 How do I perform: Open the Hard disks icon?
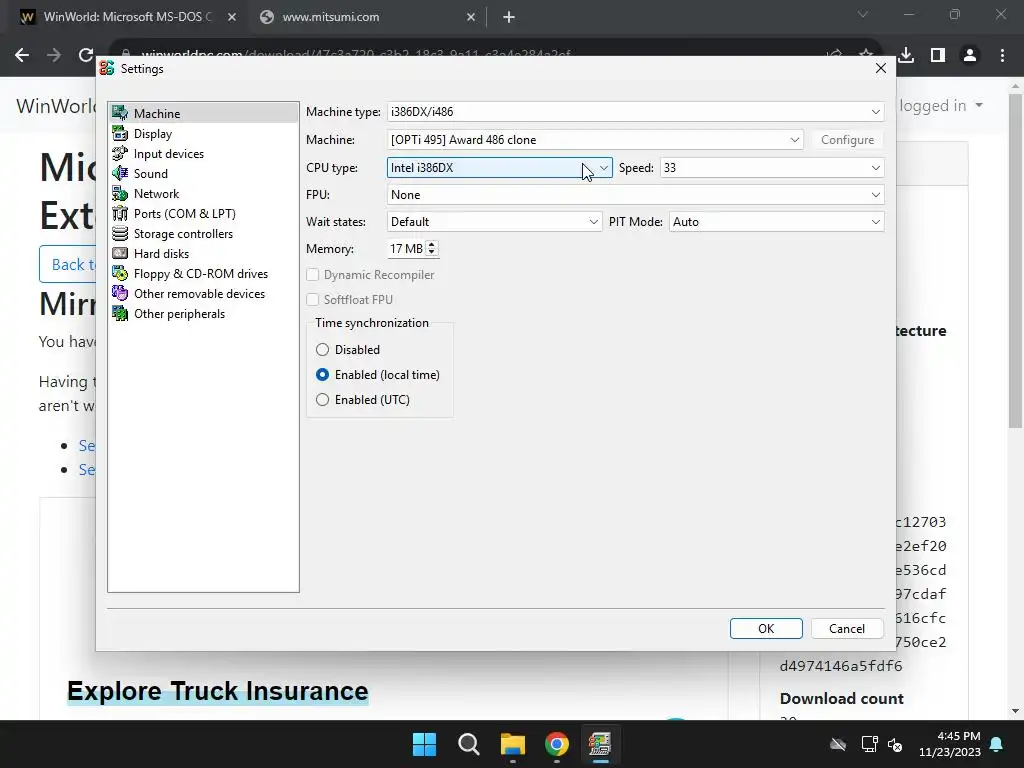click(120, 253)
